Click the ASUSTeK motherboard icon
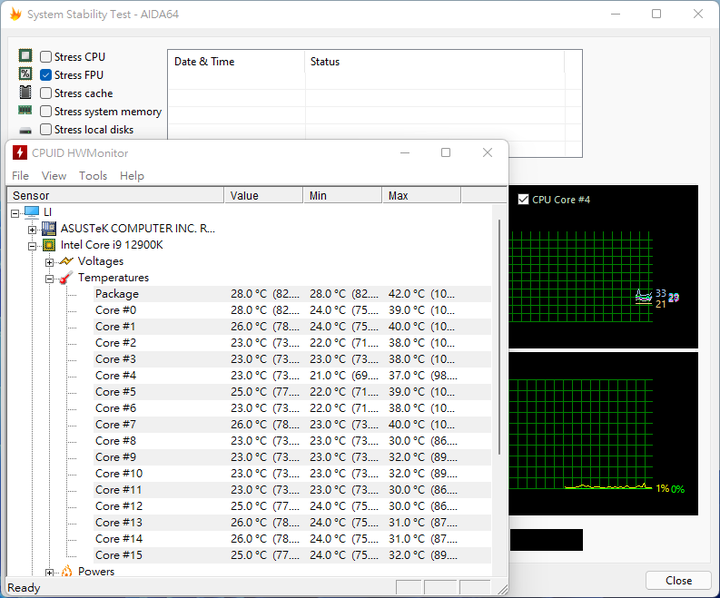 point(49,228)
